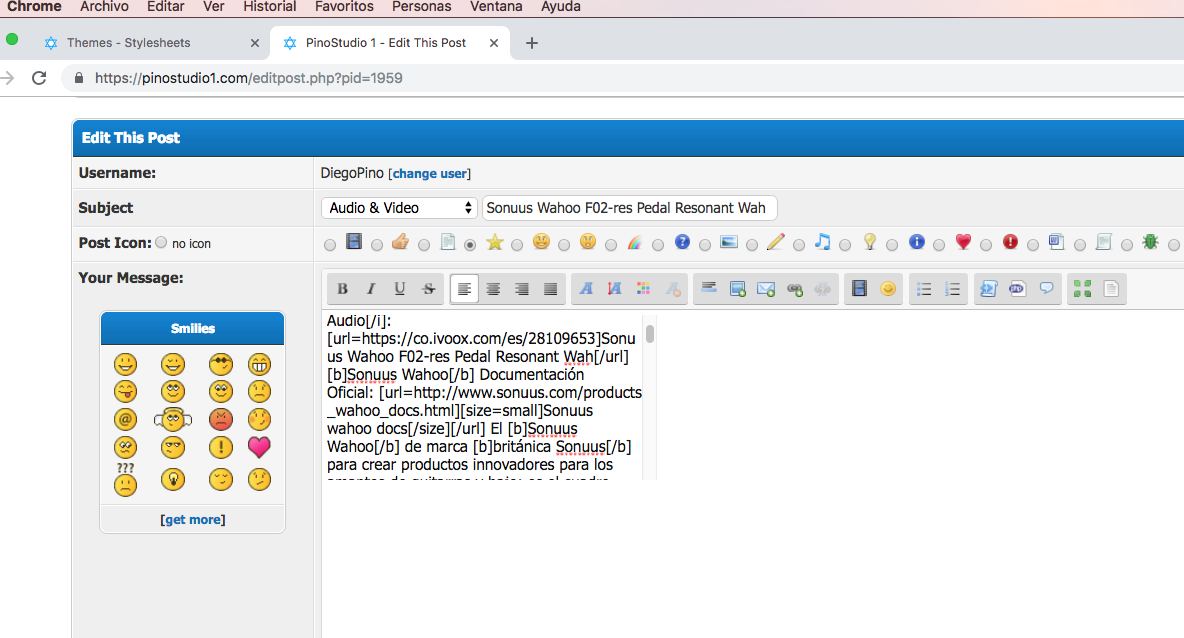Insert the angry red face smiley
Image resolution: width=1184 pixels, height=638 pixels.
220,419
